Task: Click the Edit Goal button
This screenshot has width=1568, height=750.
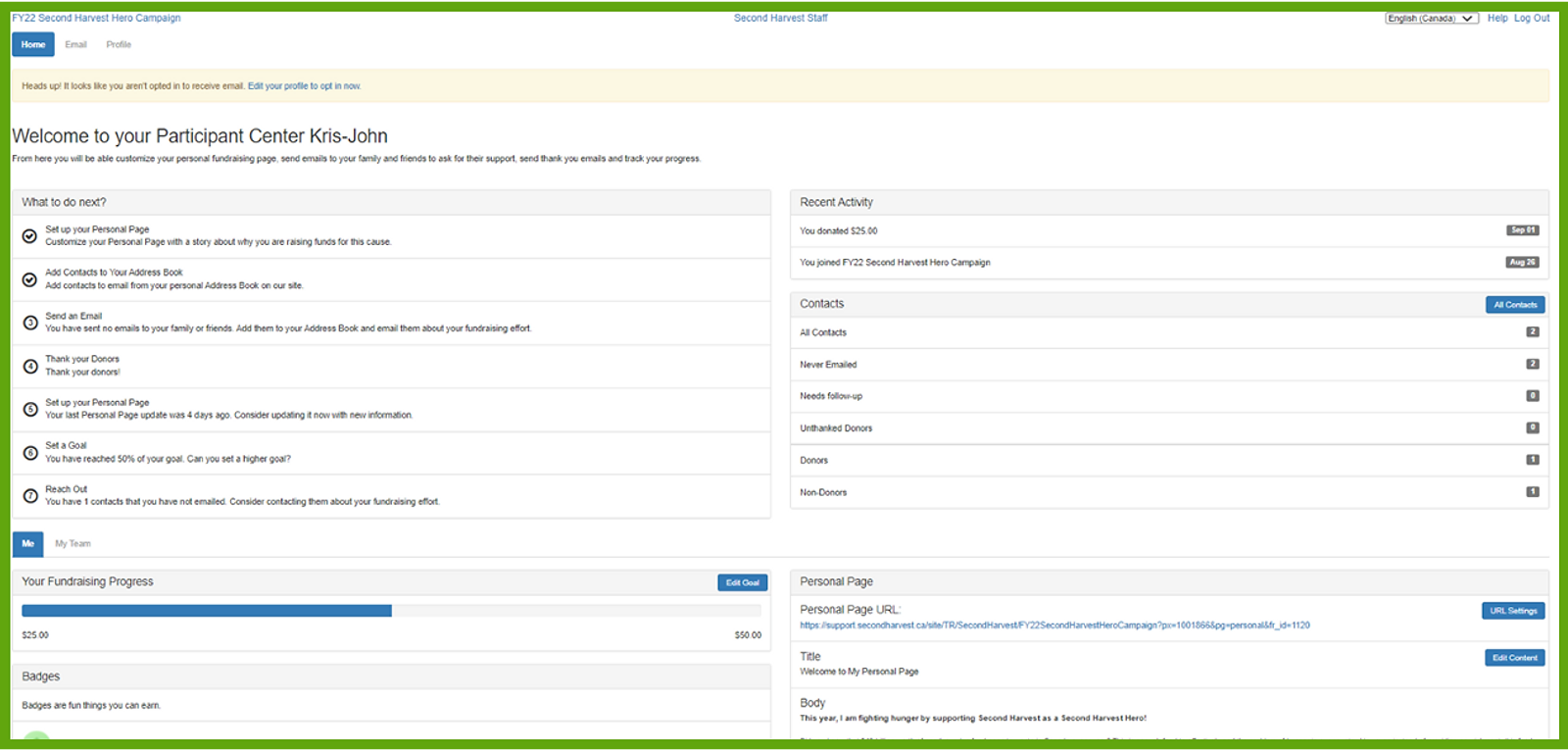Action: [x=742, y=582]
